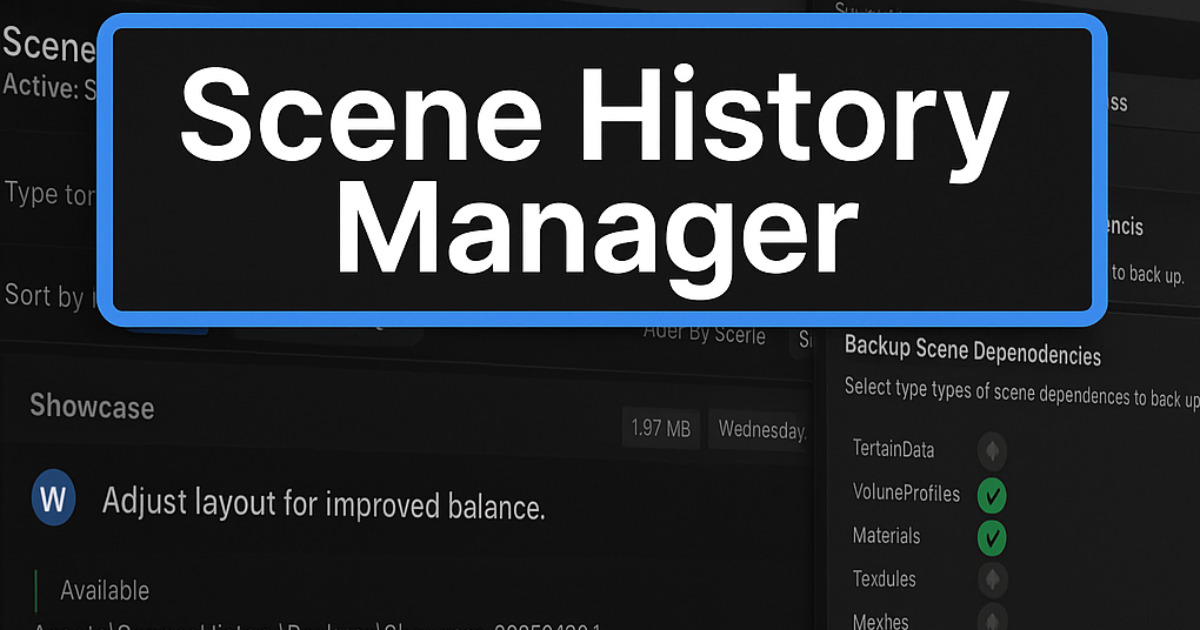Enable the TerrainData backup toggle
Image resolution: width=1200 pixels, height=630 pixels.
click(992, 450)
